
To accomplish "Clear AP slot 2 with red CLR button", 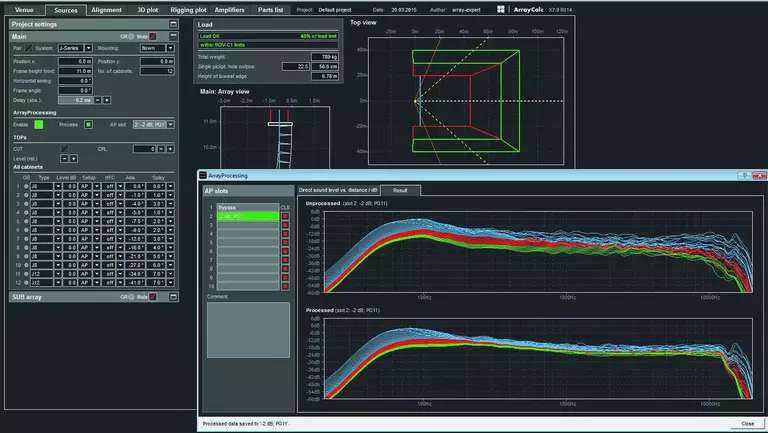I will pos(285,216).
